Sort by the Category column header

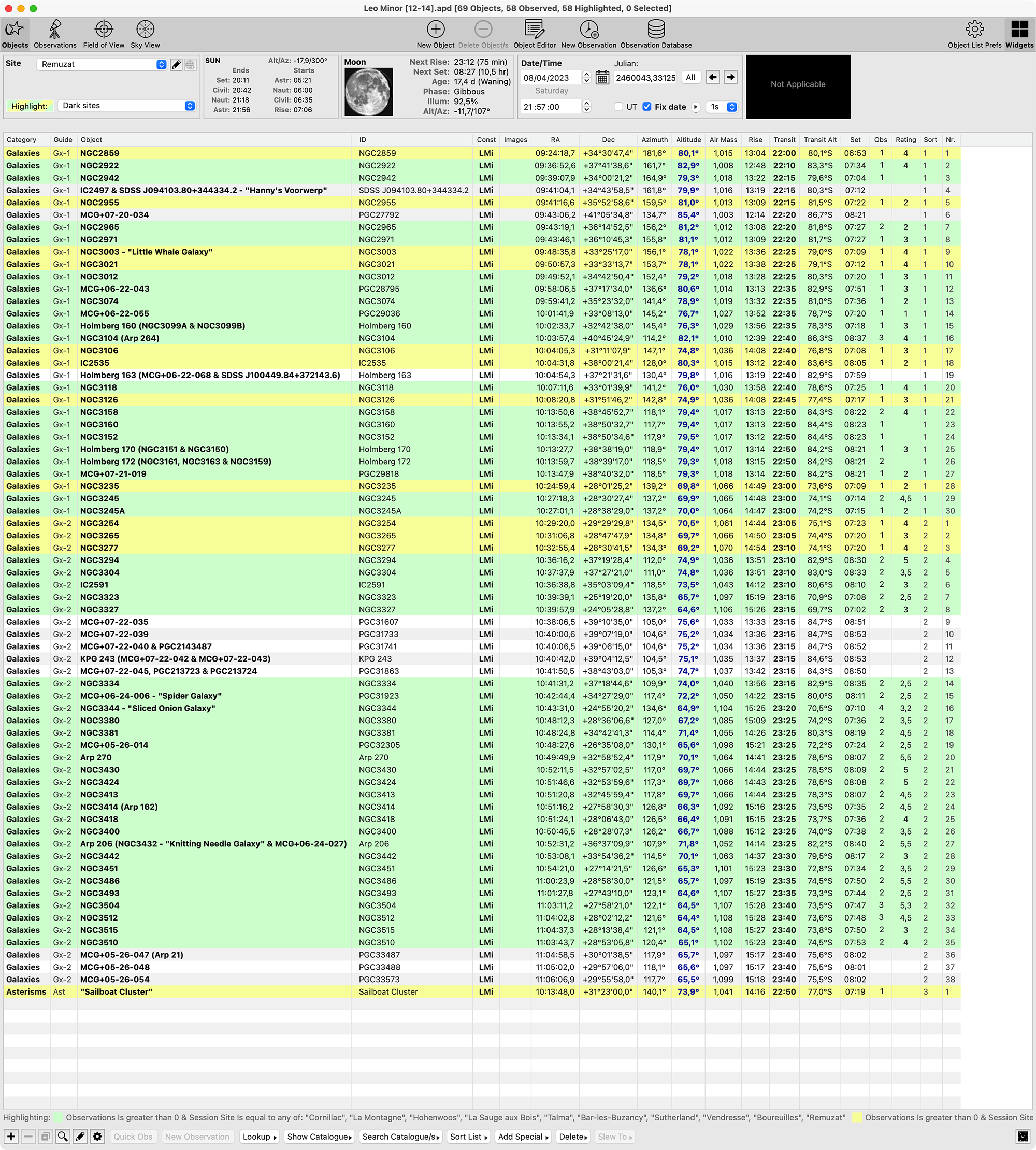click(27, 140)
